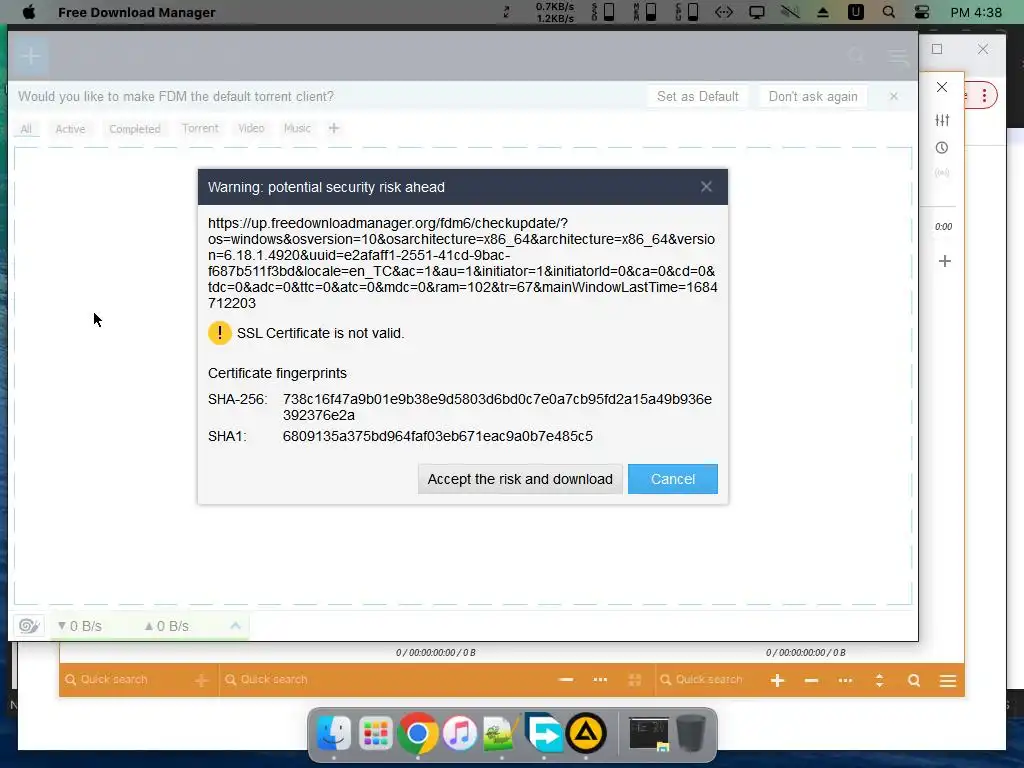Open the Apple menu
The width and height of the screenshot is (1024, 768).
coord(29,12)
